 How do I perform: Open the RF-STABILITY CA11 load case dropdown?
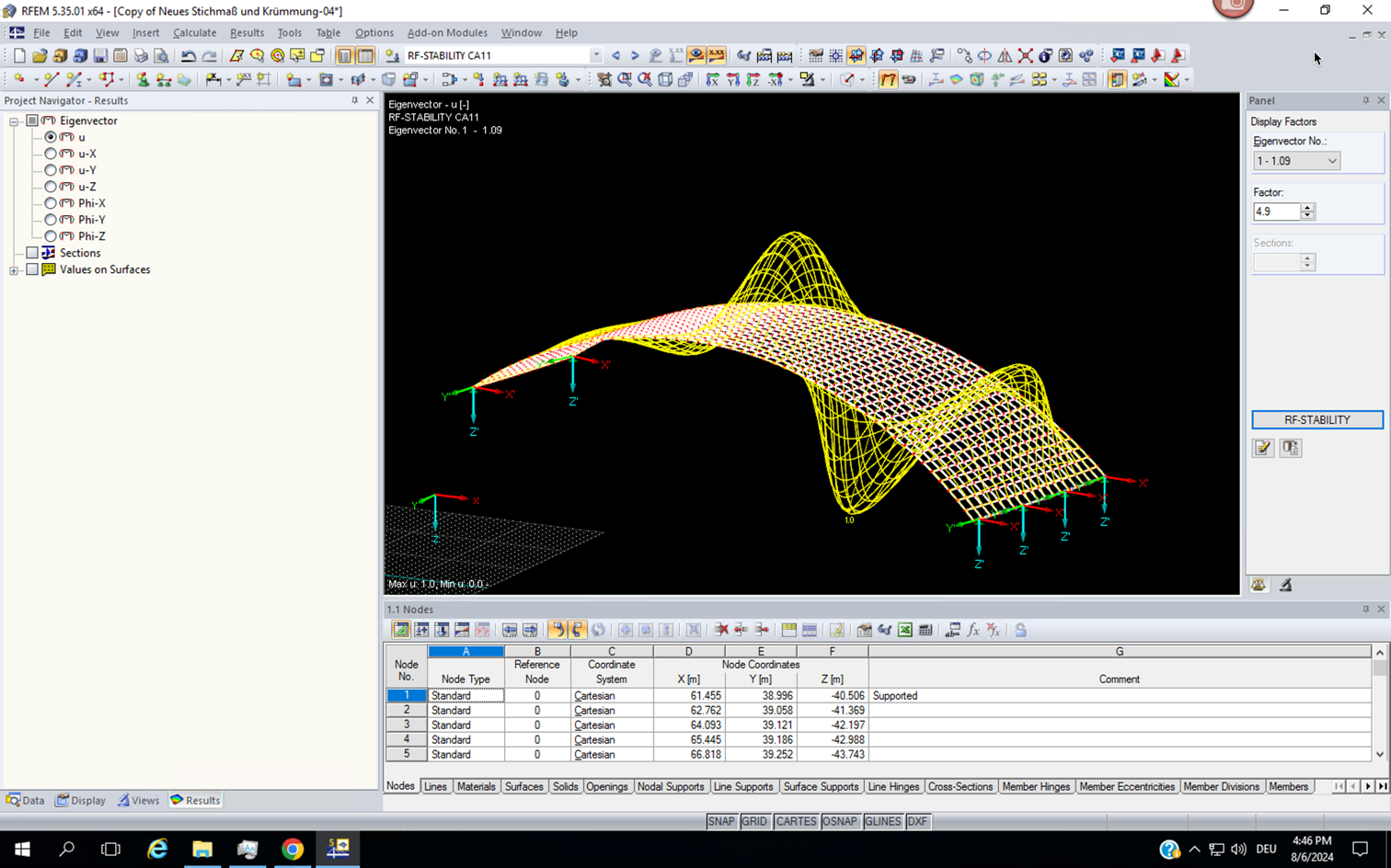595,56
